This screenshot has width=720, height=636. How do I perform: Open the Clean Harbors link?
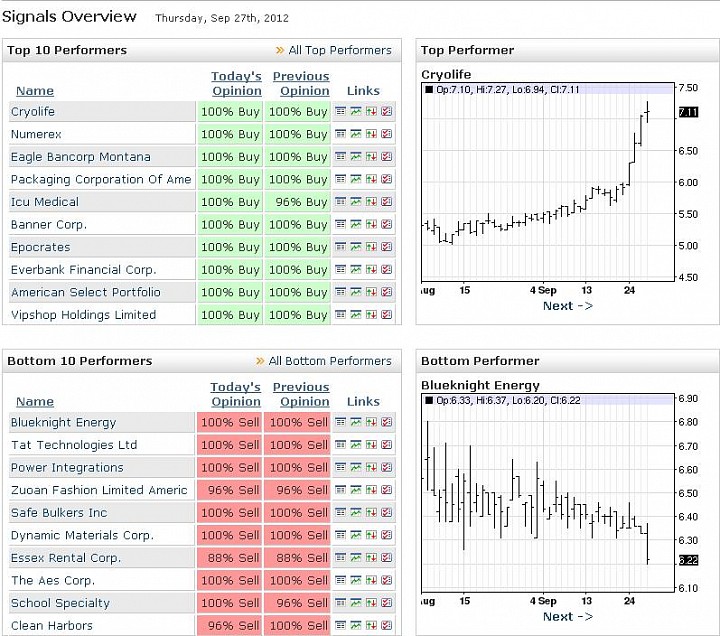(x=51, y=625)
